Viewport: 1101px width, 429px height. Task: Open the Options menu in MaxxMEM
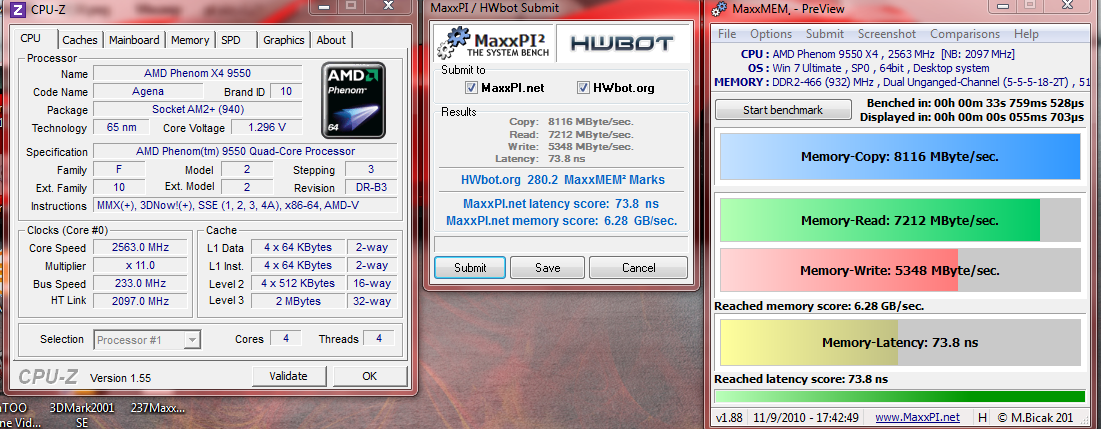[771, 34]
